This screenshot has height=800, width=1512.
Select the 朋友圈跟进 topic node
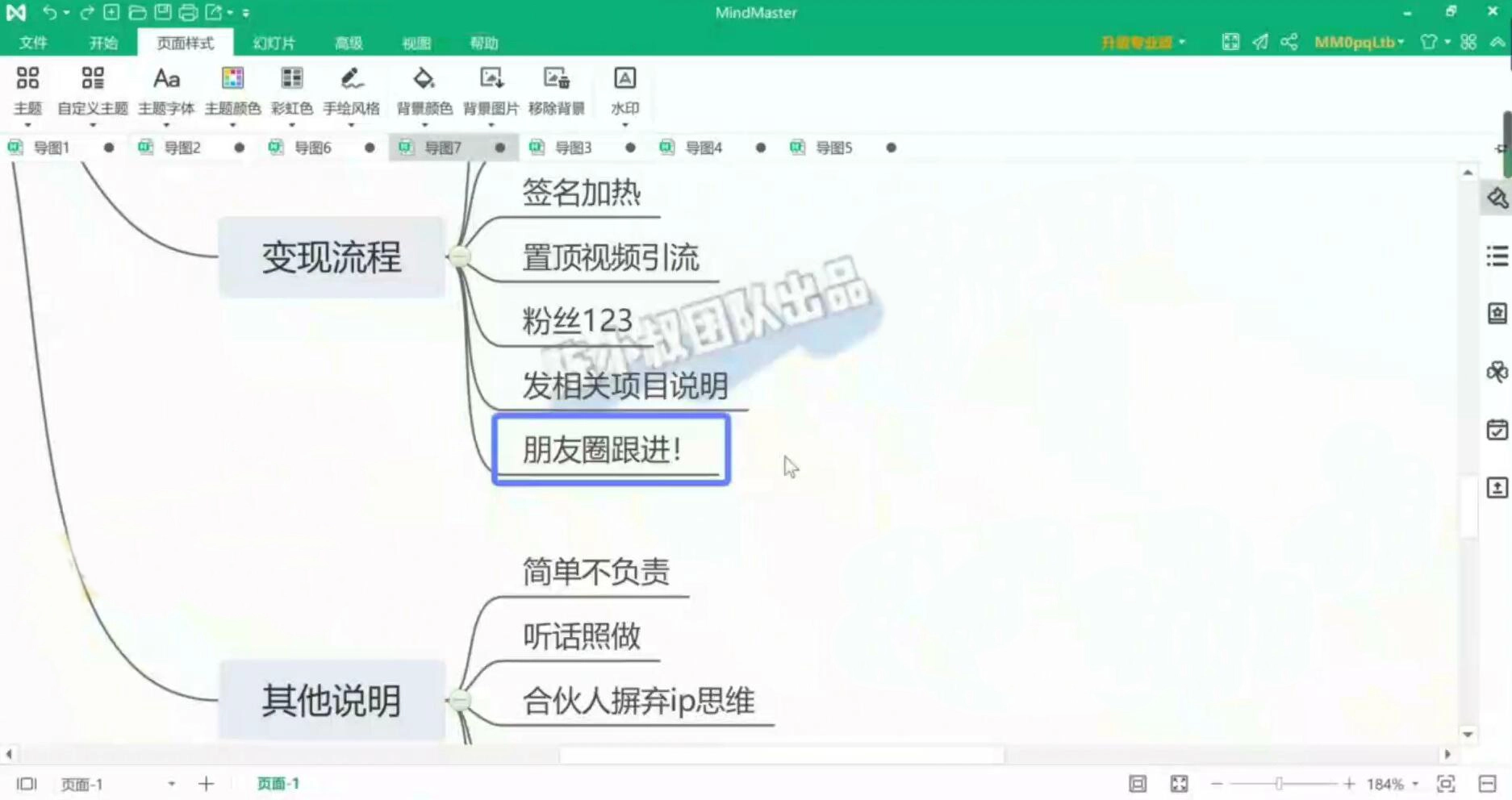click(611, 450)
